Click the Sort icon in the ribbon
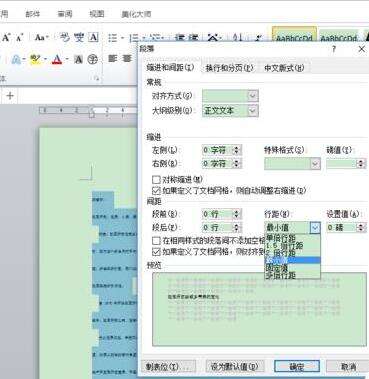The height and width of the screenshot is (379, 369). tap(238, 38)
